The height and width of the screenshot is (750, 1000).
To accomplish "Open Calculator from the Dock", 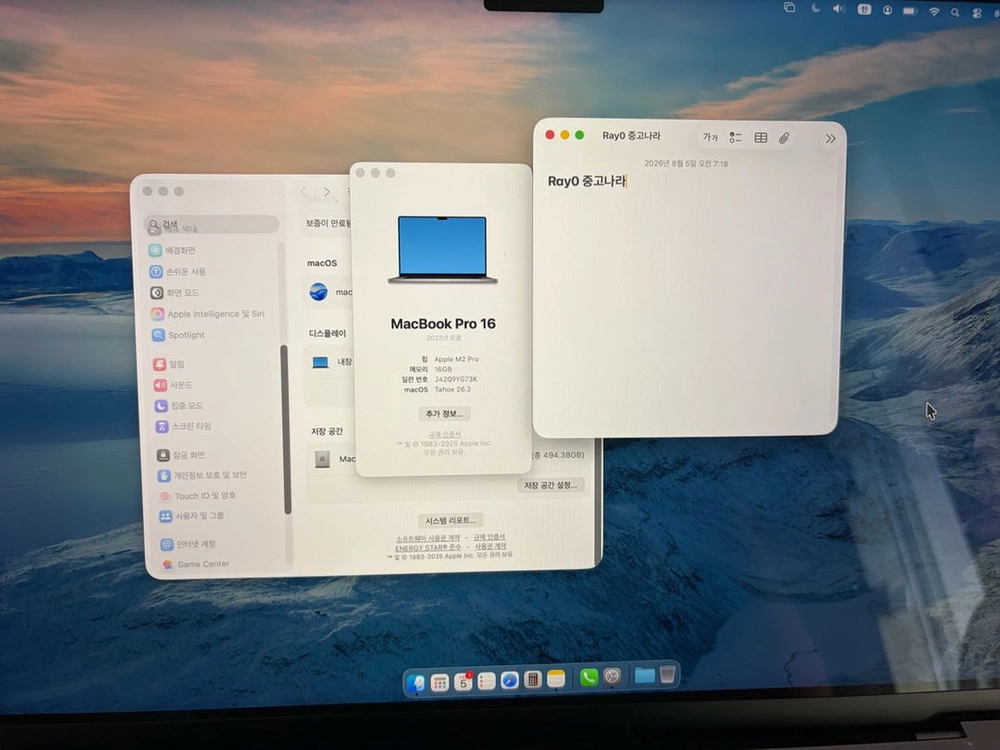I will [533, 680].
